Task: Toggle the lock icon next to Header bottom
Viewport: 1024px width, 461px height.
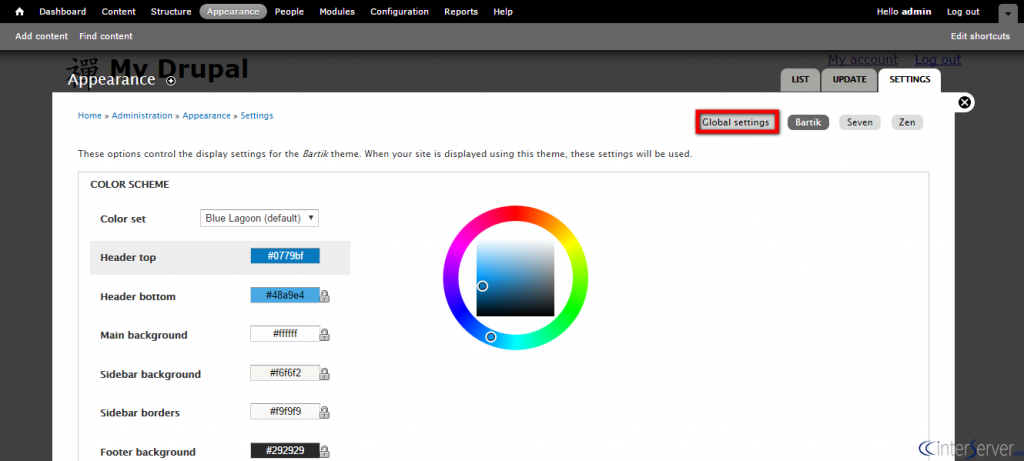Action: click(325, 296)
